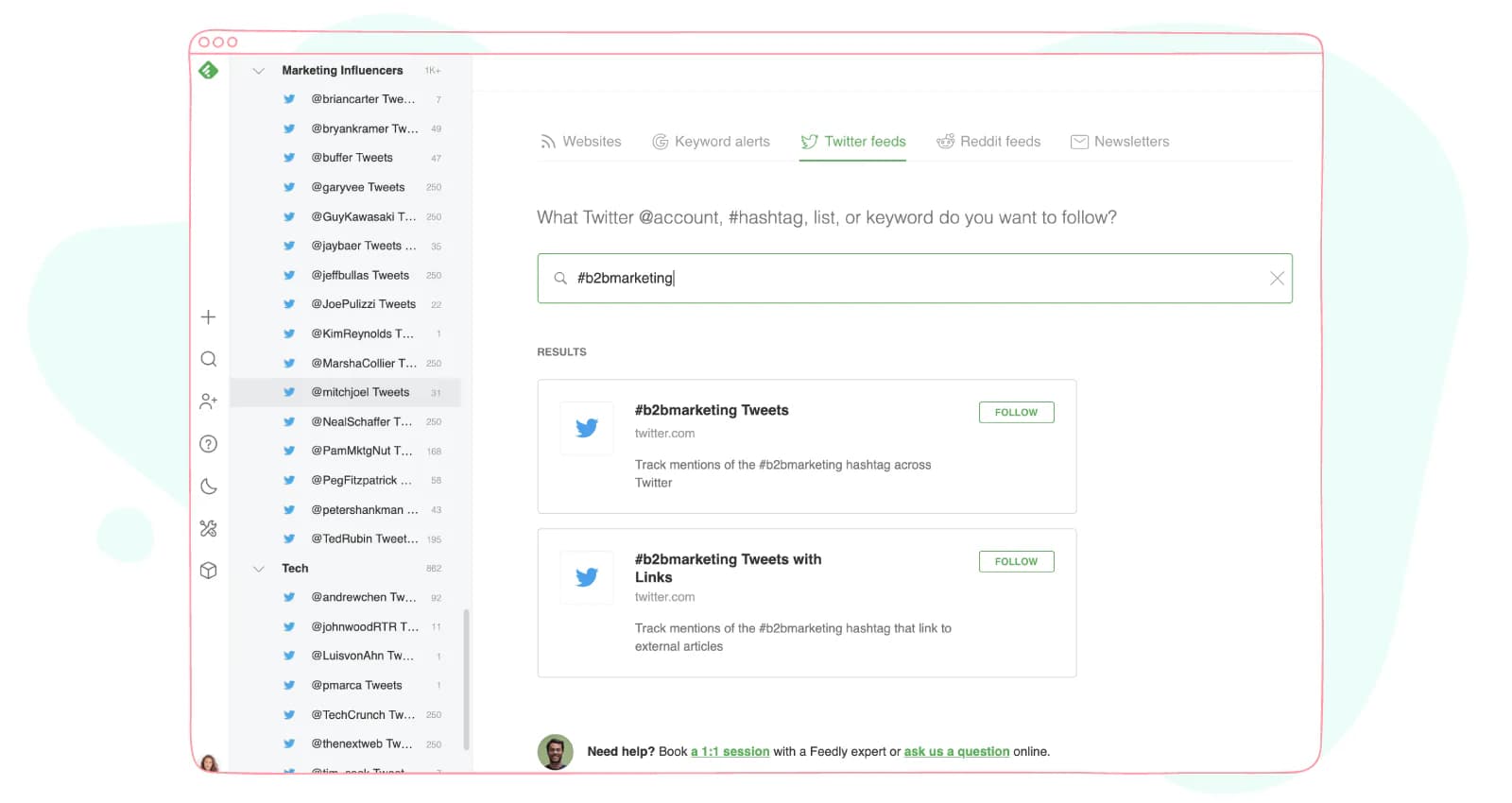Click the Feedly expert avatar photo

(x=556, y=752)
